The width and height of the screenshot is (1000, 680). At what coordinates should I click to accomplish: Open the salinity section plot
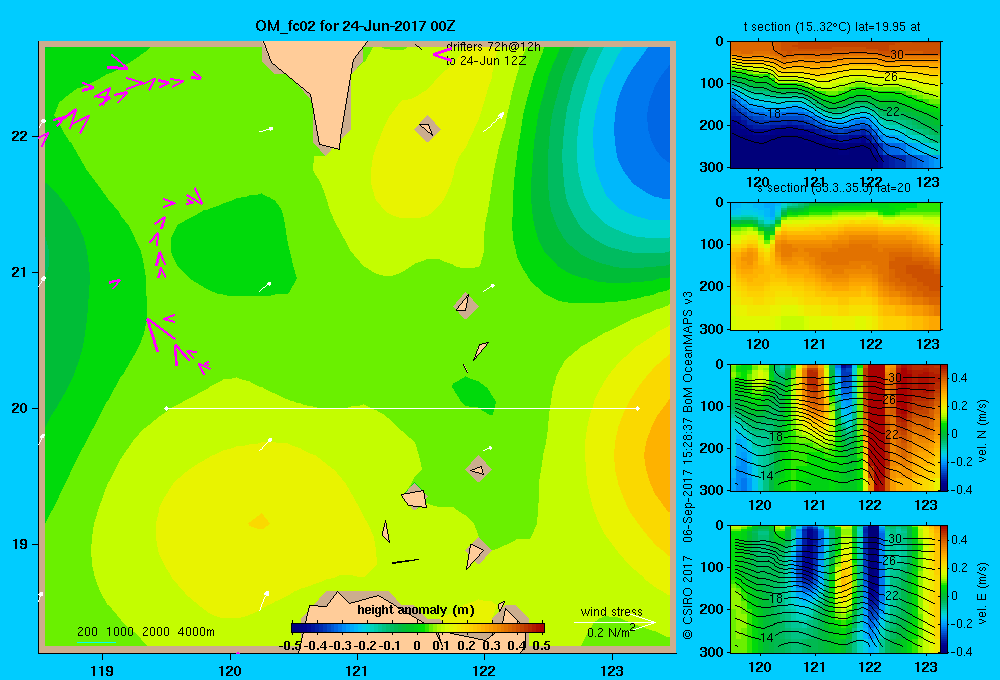click(835, 266)
